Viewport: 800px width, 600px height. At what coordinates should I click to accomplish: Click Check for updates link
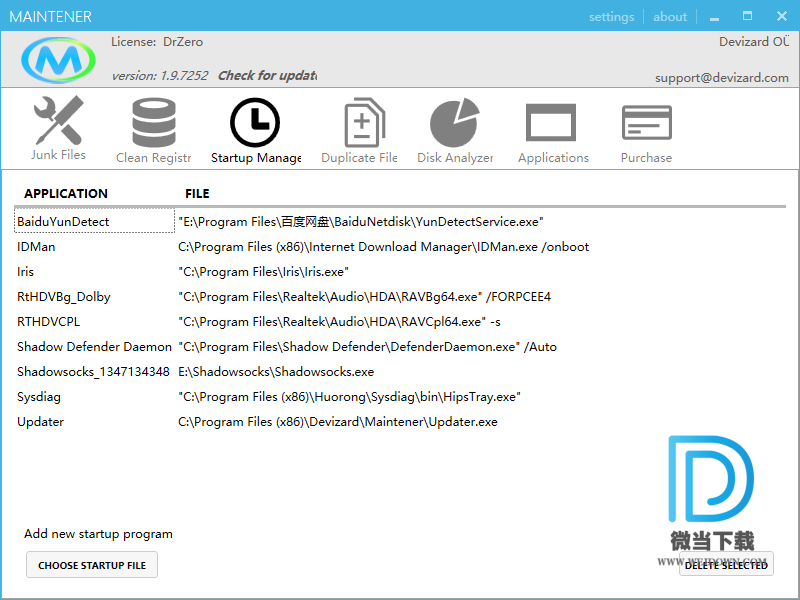(267, 76)
